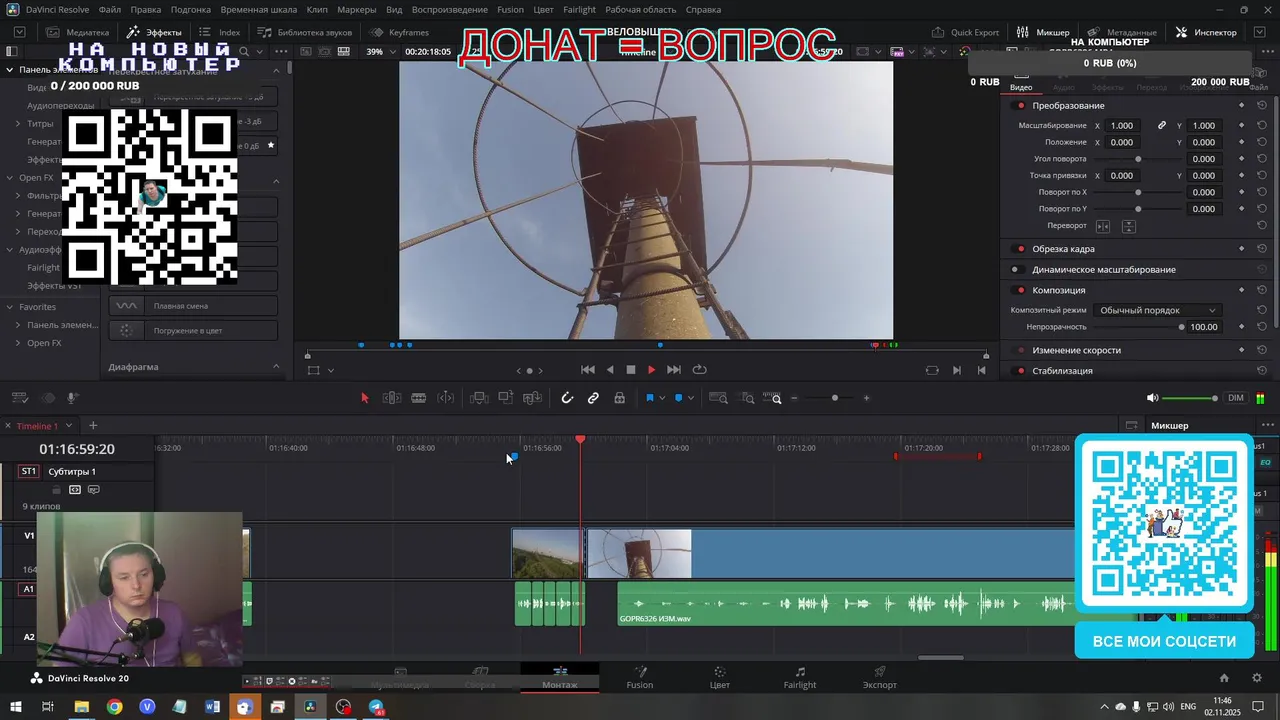Screen dimensions: 1280x720
Task: Activate the Trim edit mode tool
Action: 392,398
